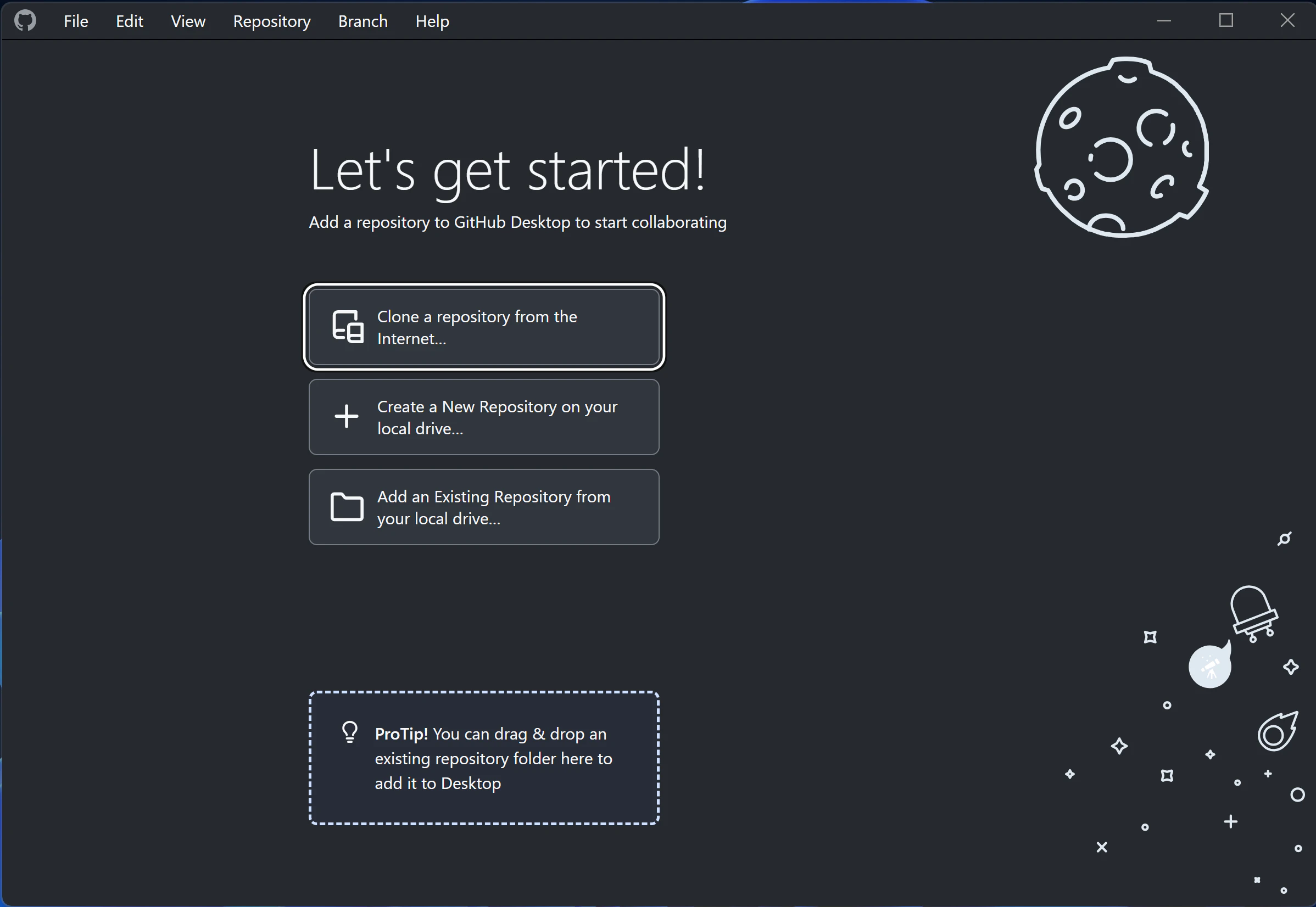
Task: Click the UFO spaceship illustration
Action: (1253, 614)
